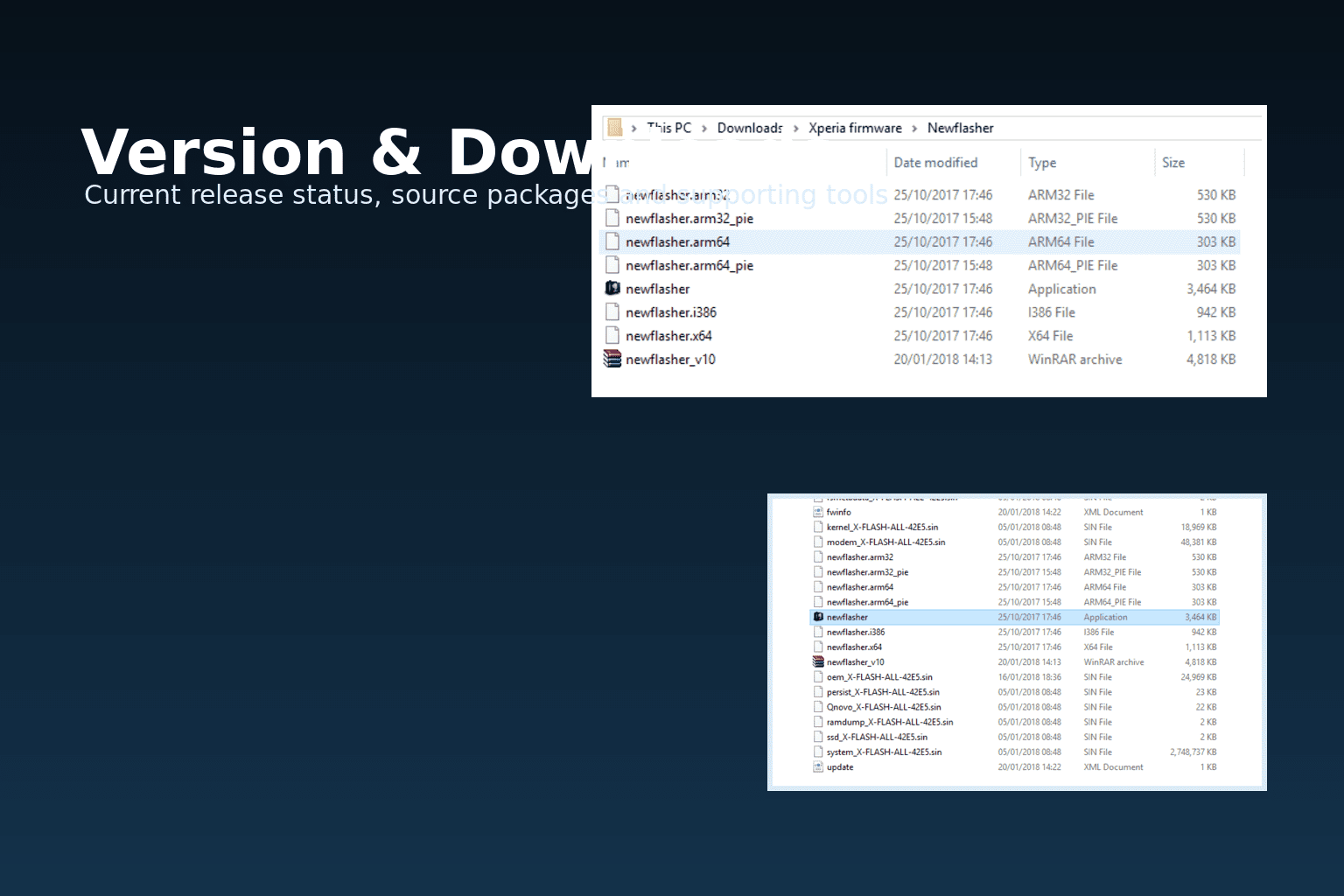
Task: Click ssd_X-FLASH-ALL-42E5.sin file icon
Action: tap(818, 737)
